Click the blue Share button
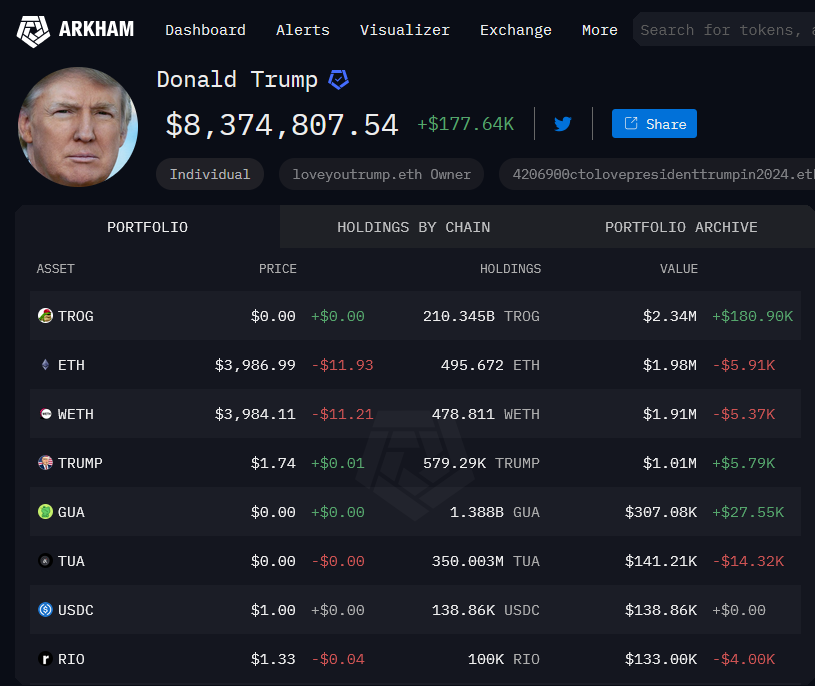Viewport: 815px width, 686px height. click(654, 124)
